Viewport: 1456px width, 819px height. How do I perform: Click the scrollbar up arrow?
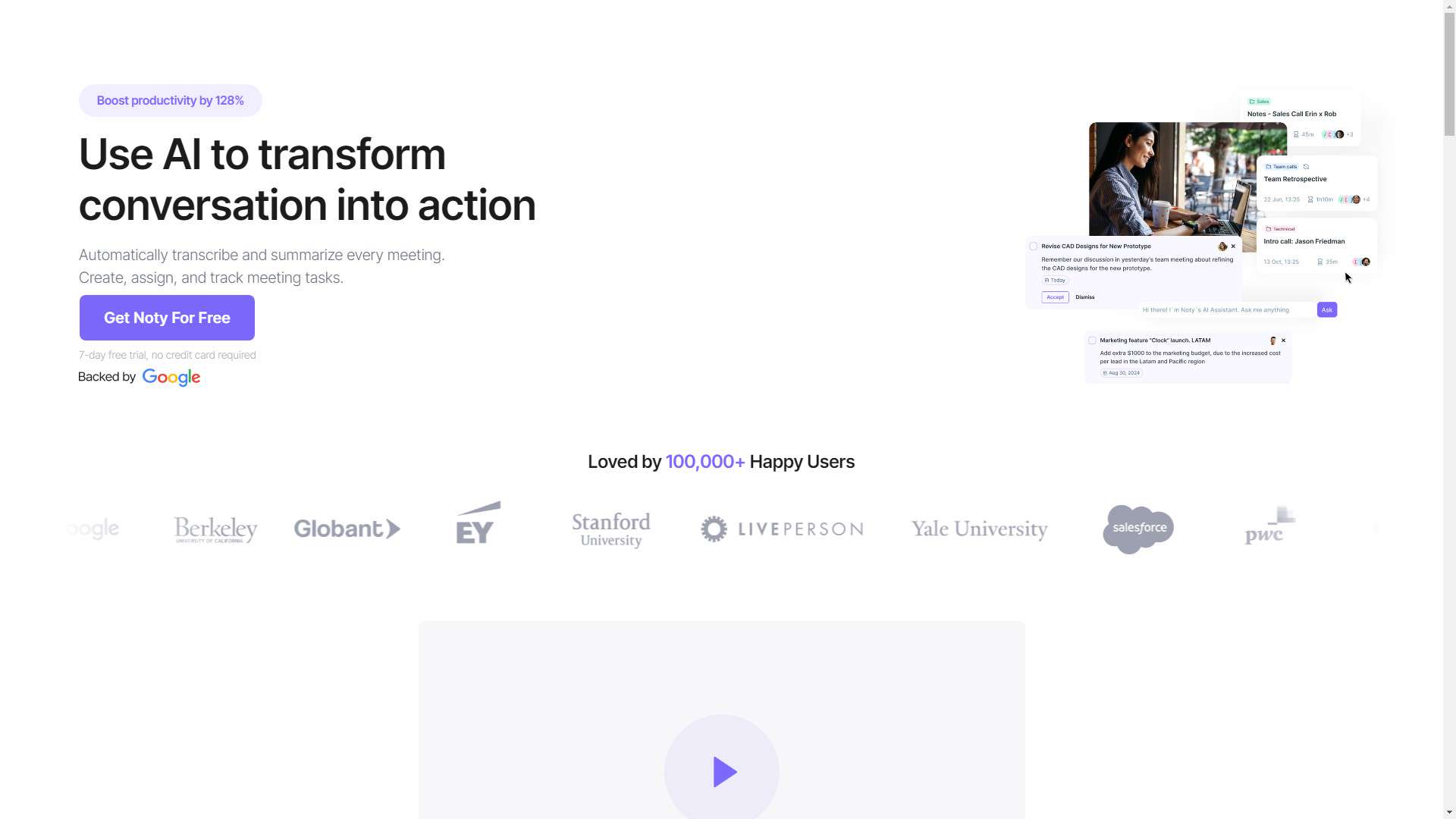[x=1450, y=5]
